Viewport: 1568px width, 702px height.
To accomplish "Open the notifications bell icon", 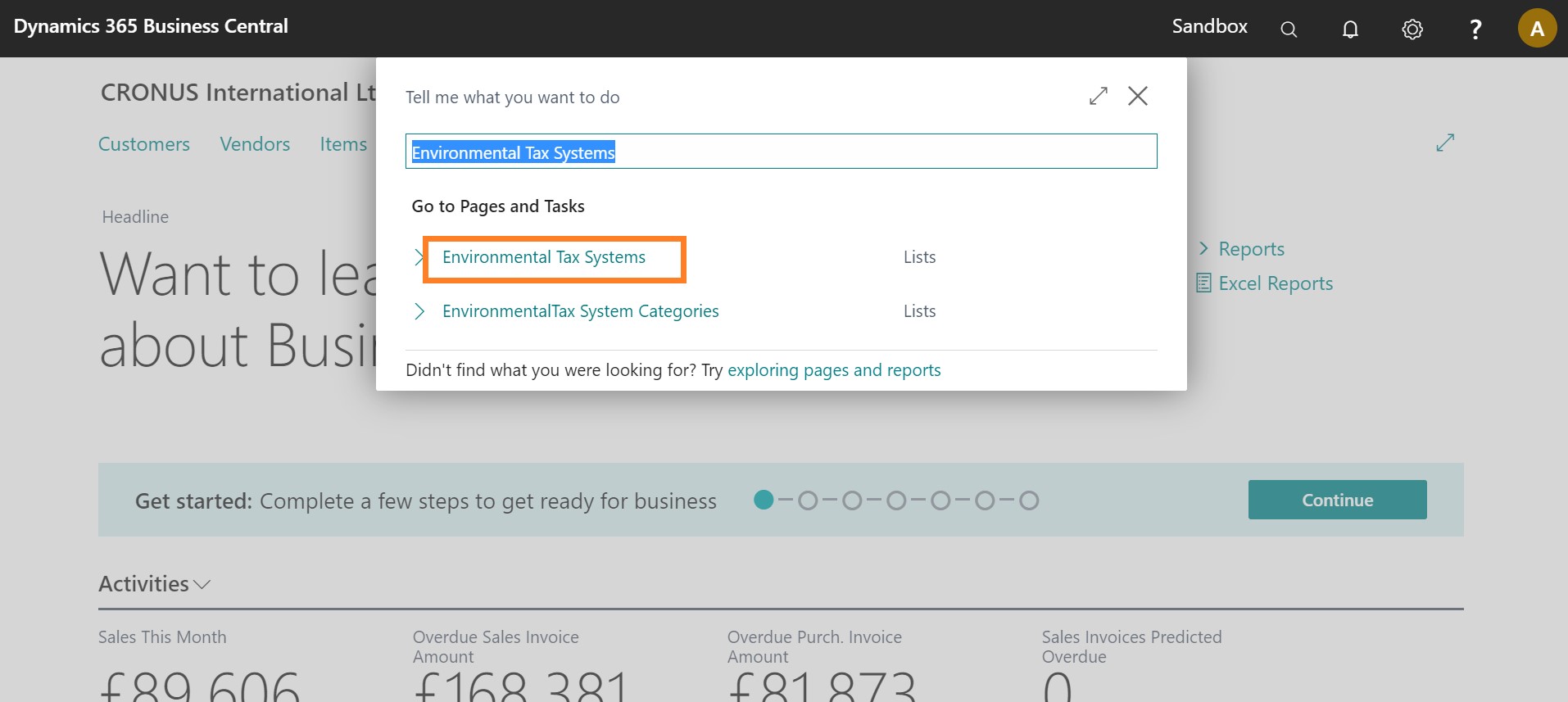I will click(x=1350, y=29).
